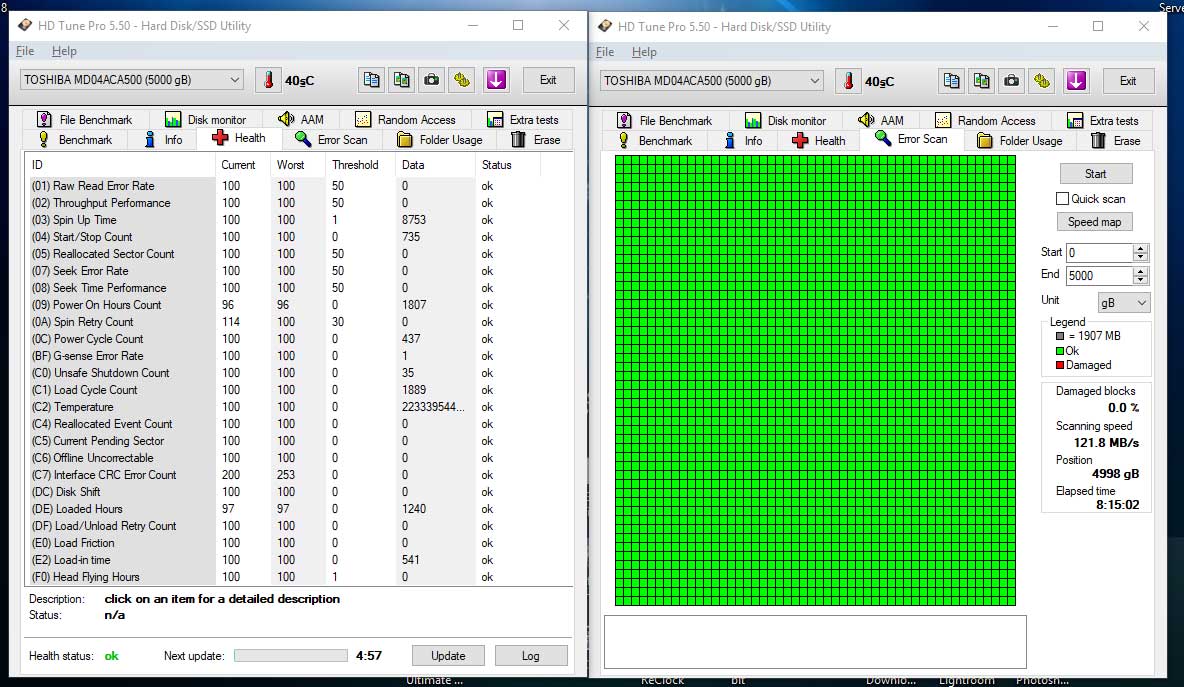
Task: Show the Info tab in left window
Action: [x=163, y=140]
